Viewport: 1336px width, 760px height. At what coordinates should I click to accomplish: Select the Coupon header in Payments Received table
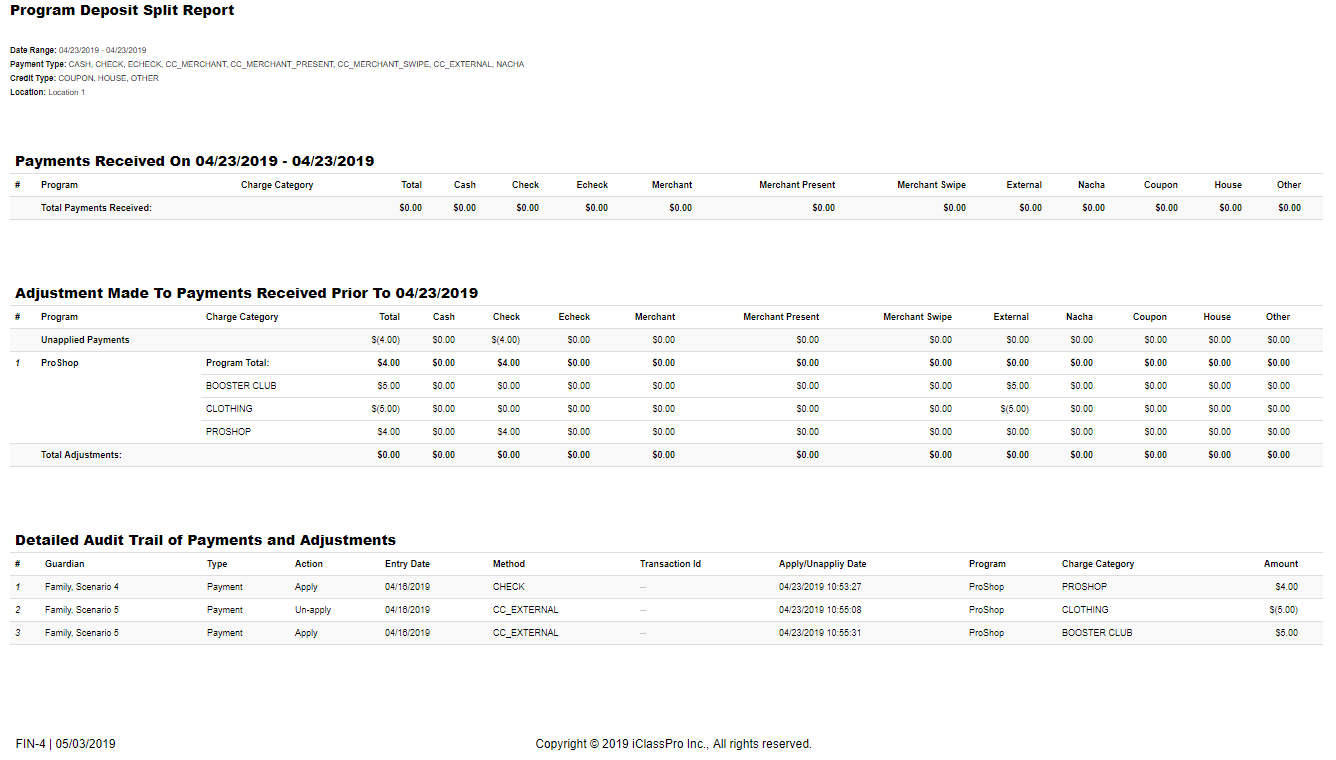coord(1161,185)
